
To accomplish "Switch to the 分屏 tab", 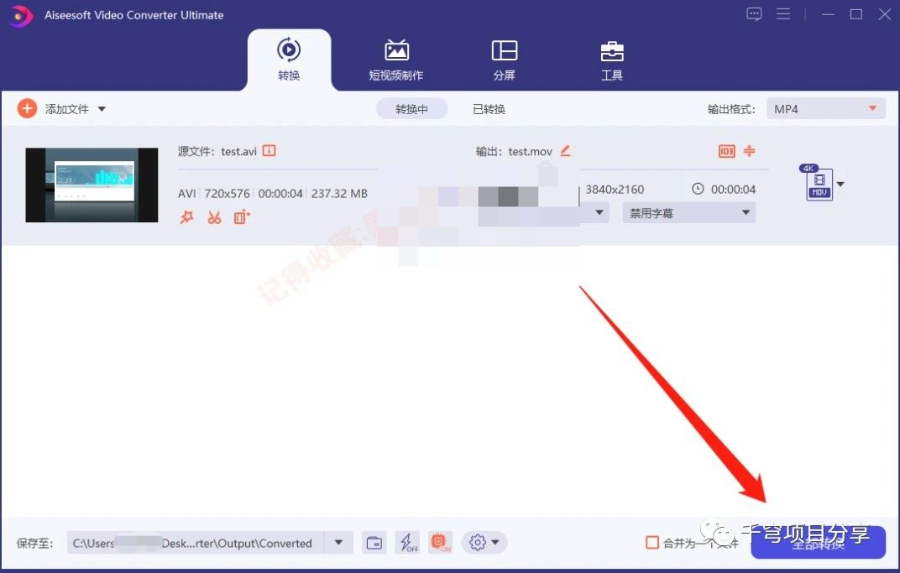I will click(504, 60).
